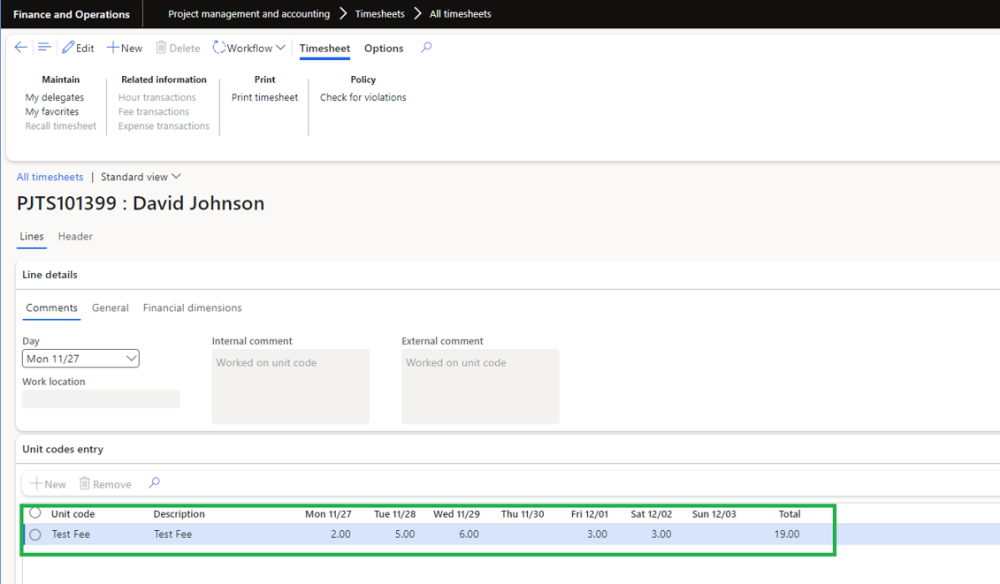This screenshot has height=584, width=1000.
Task: Open action bar search magnifier icon
Action: pos(427,48)
